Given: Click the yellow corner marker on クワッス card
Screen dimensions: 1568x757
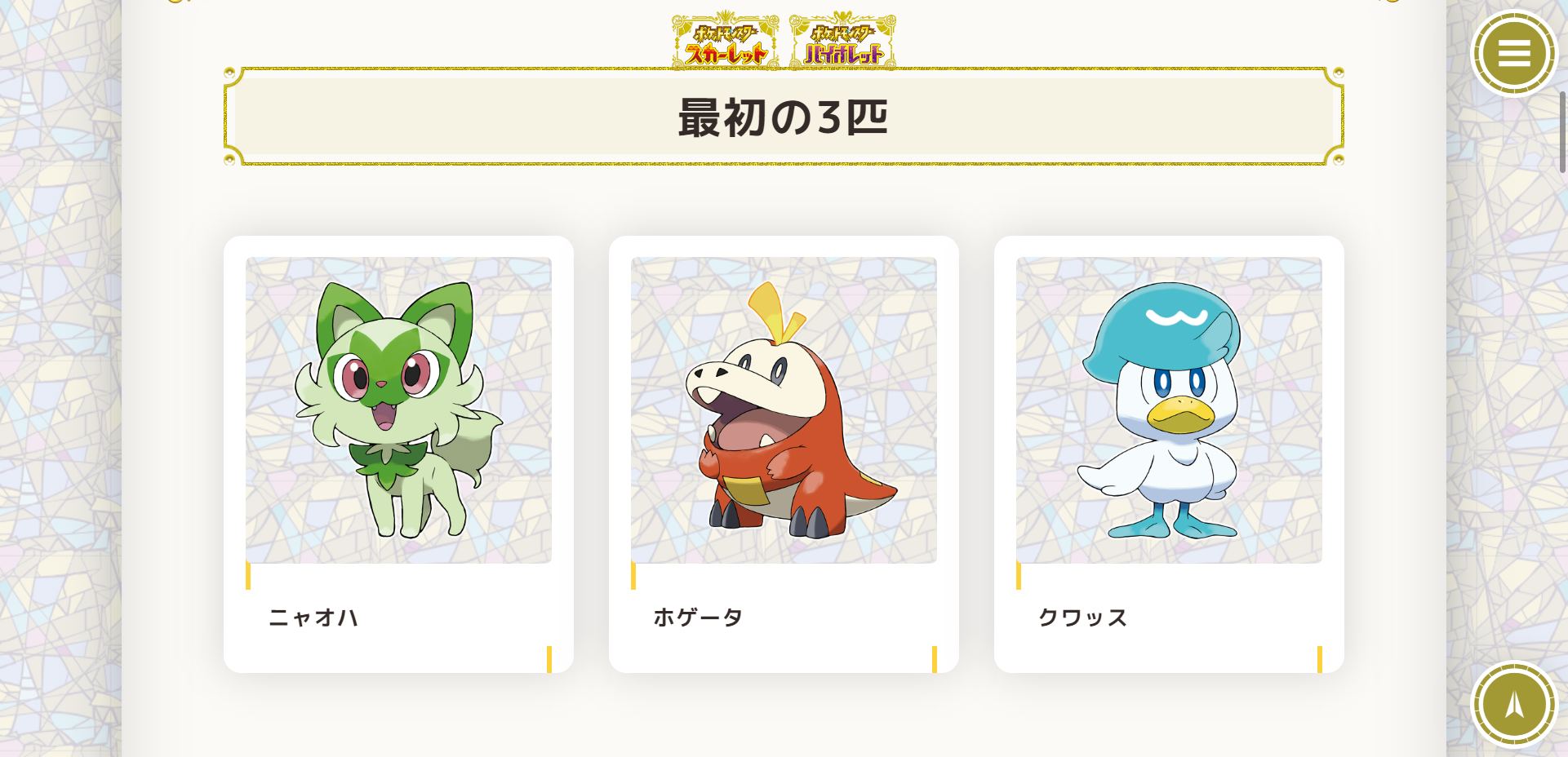Looking at the screenshot, I should [1320, 659].
